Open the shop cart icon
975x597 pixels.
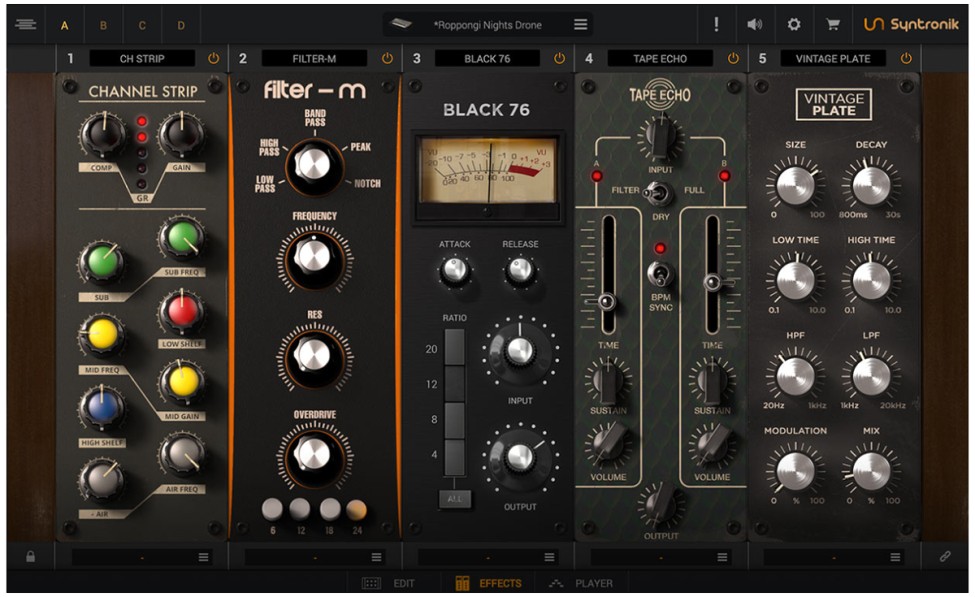click(x=832, y=24)
